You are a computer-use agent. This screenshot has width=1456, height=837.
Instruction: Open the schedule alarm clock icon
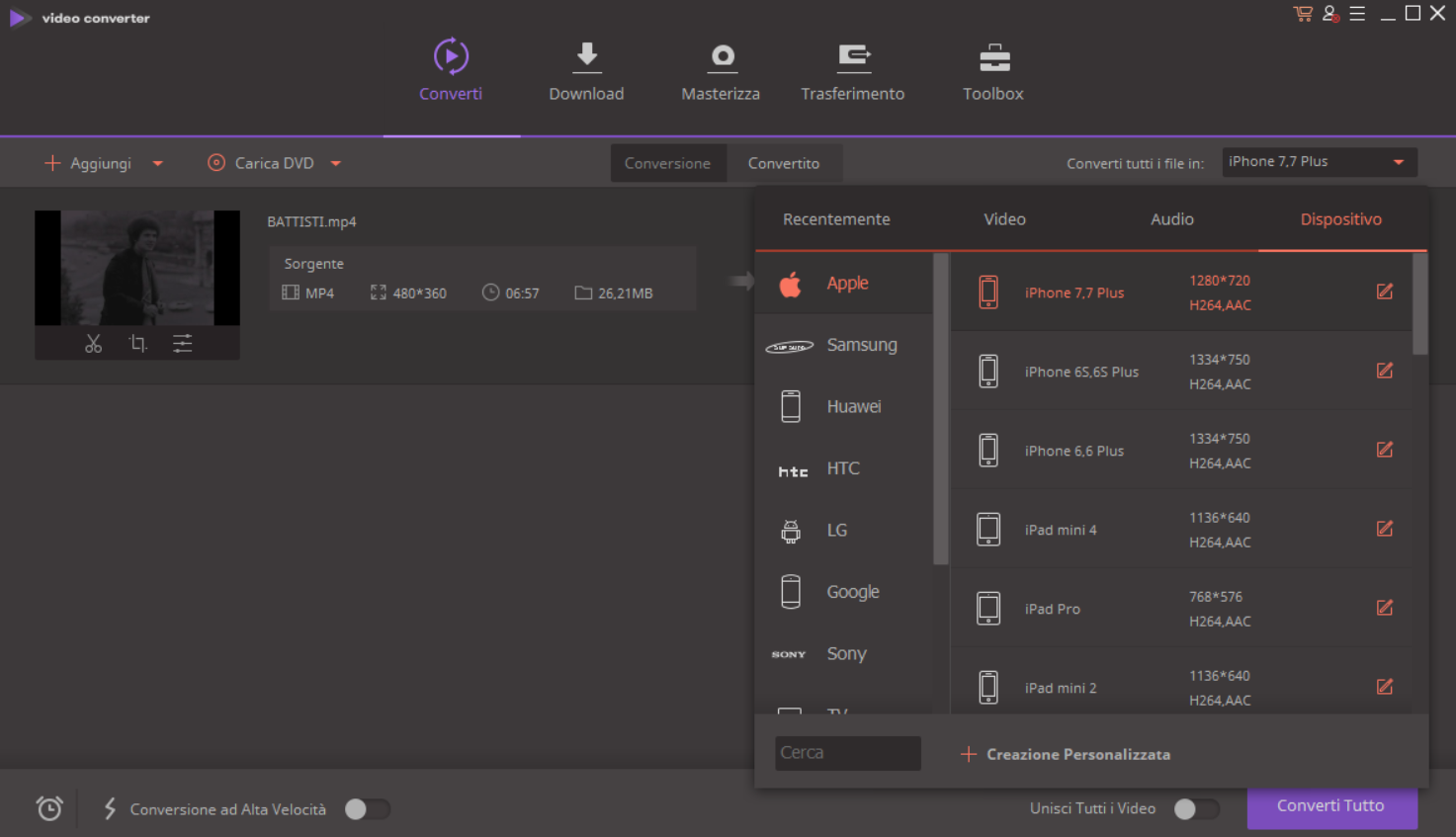49,808
